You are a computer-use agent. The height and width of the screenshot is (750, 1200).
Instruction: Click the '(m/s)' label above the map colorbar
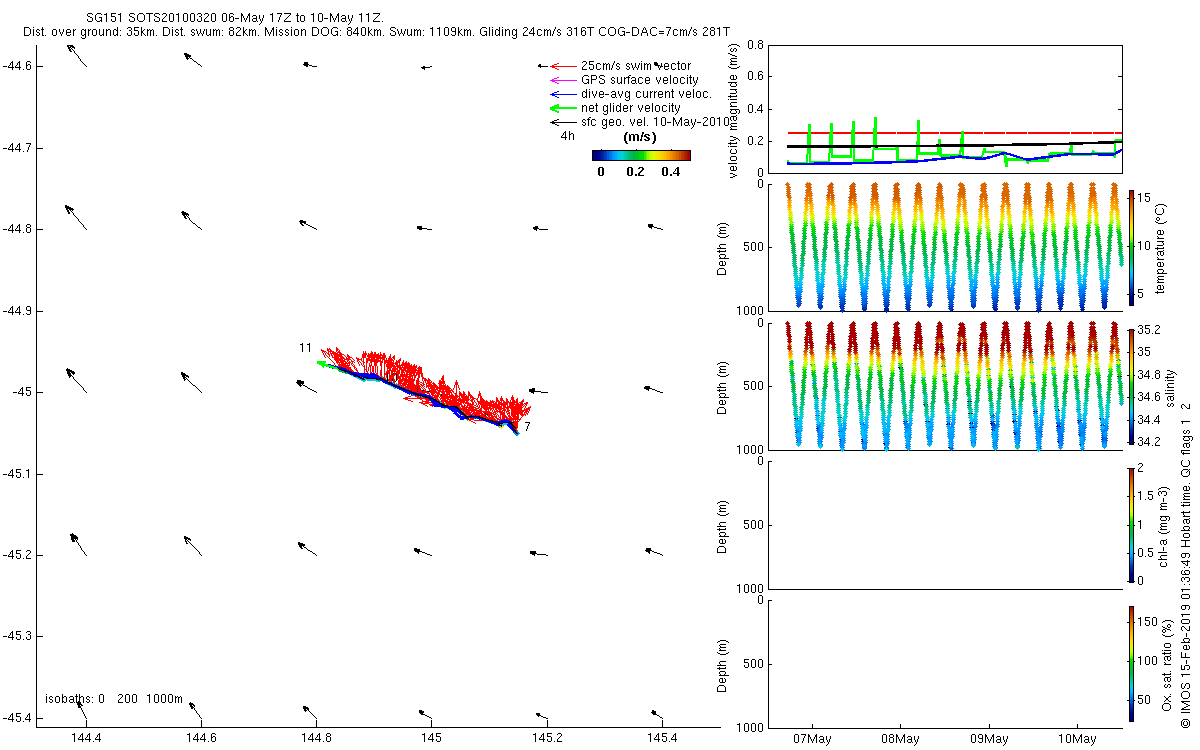tap(640, 136)
